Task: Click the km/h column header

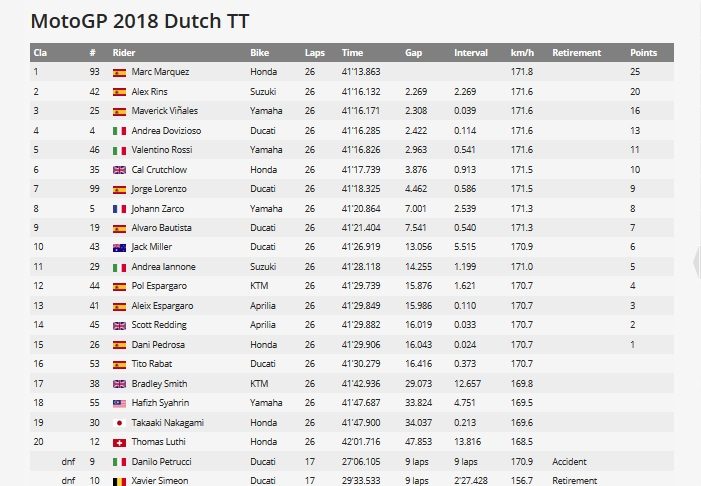Action: pyautogui.click(x=522, y=52)
